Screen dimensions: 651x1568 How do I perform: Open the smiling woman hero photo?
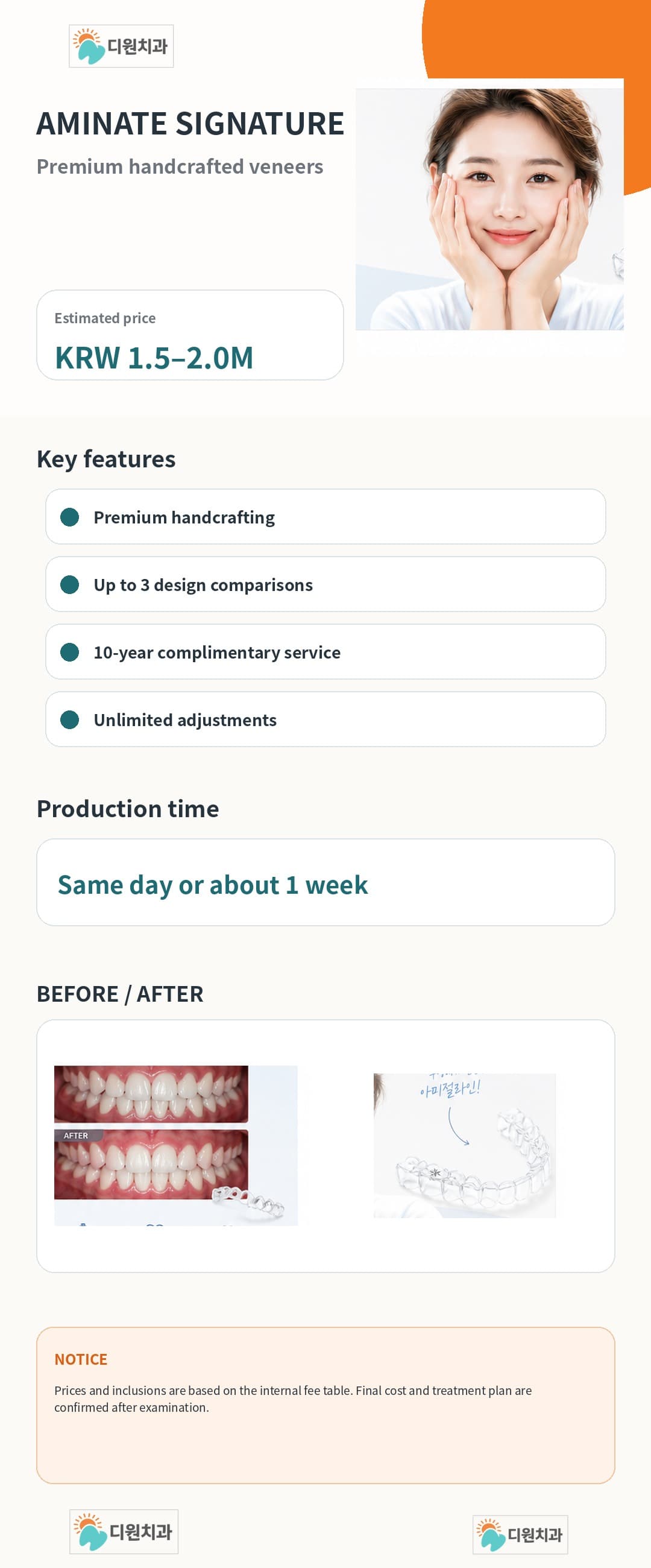[490, 209]
